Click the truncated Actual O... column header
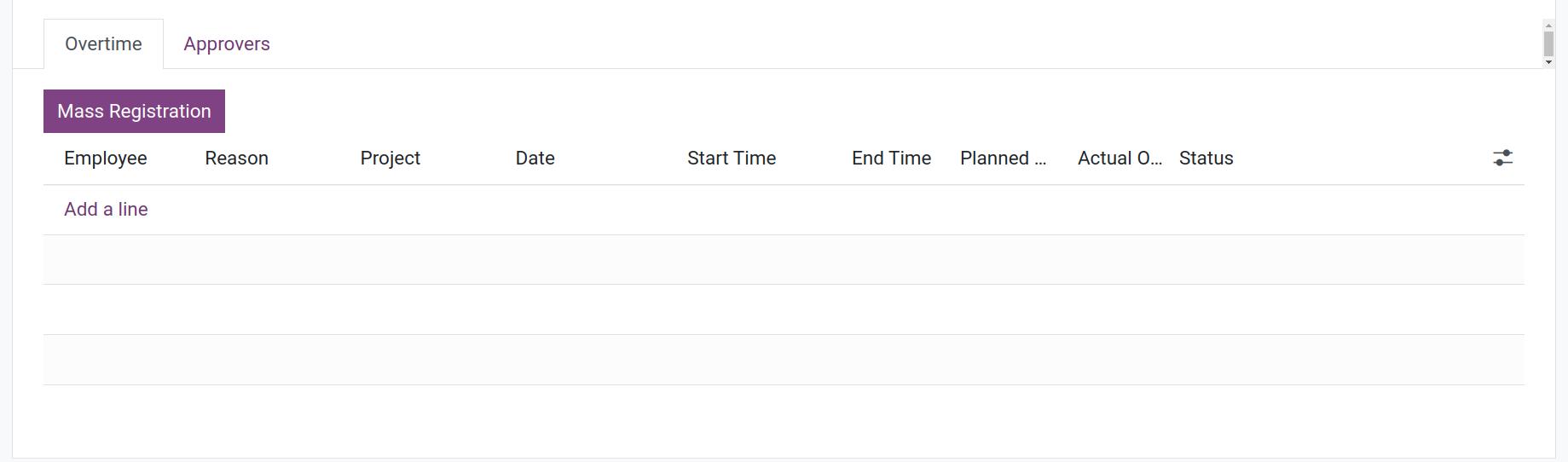 click(x=1120, y=159)
